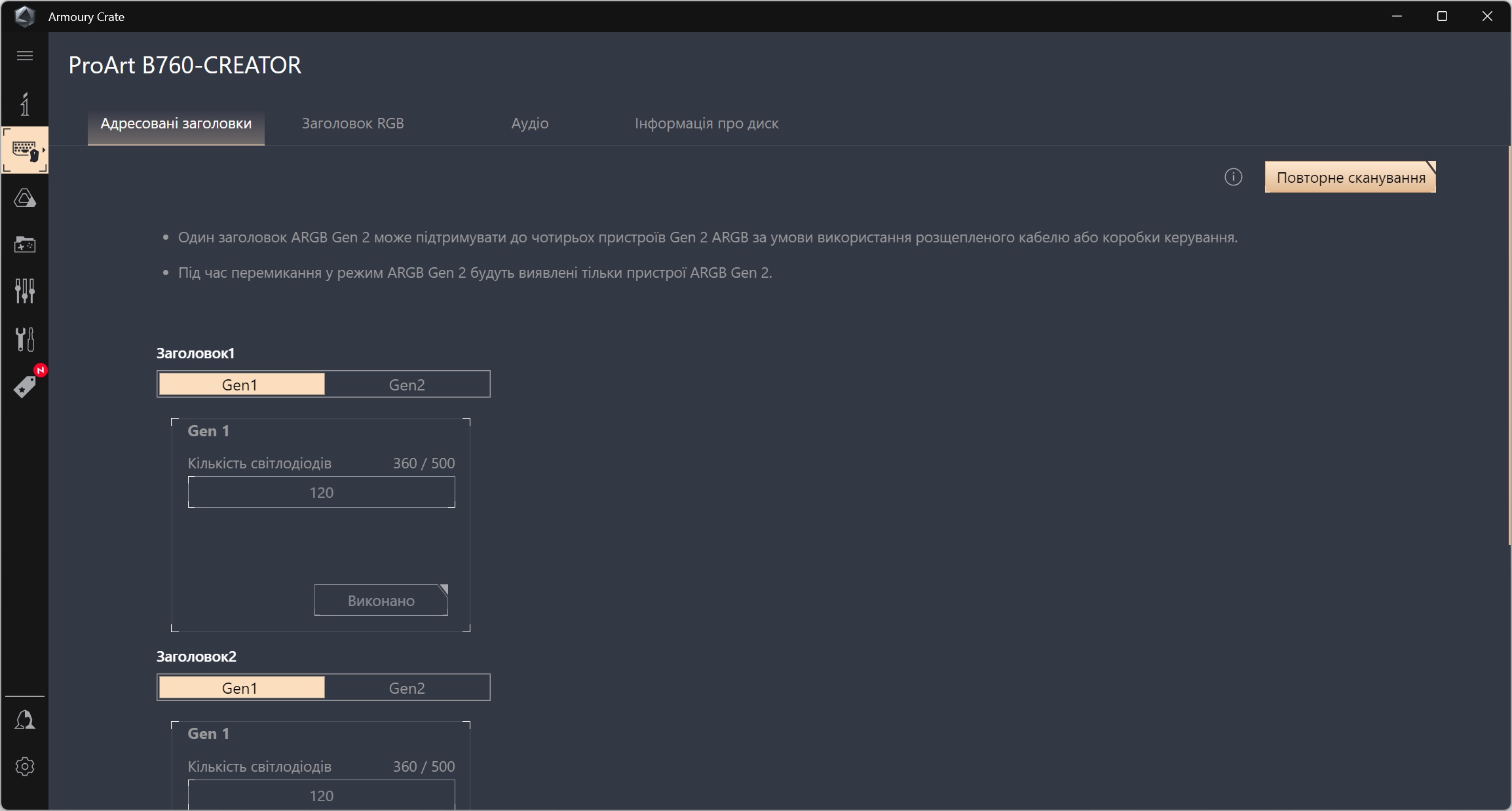This screenshot has height=811, width=1512.
Task: Maximize the Armoury Crate window
Action: click(x=1442, y=16)
